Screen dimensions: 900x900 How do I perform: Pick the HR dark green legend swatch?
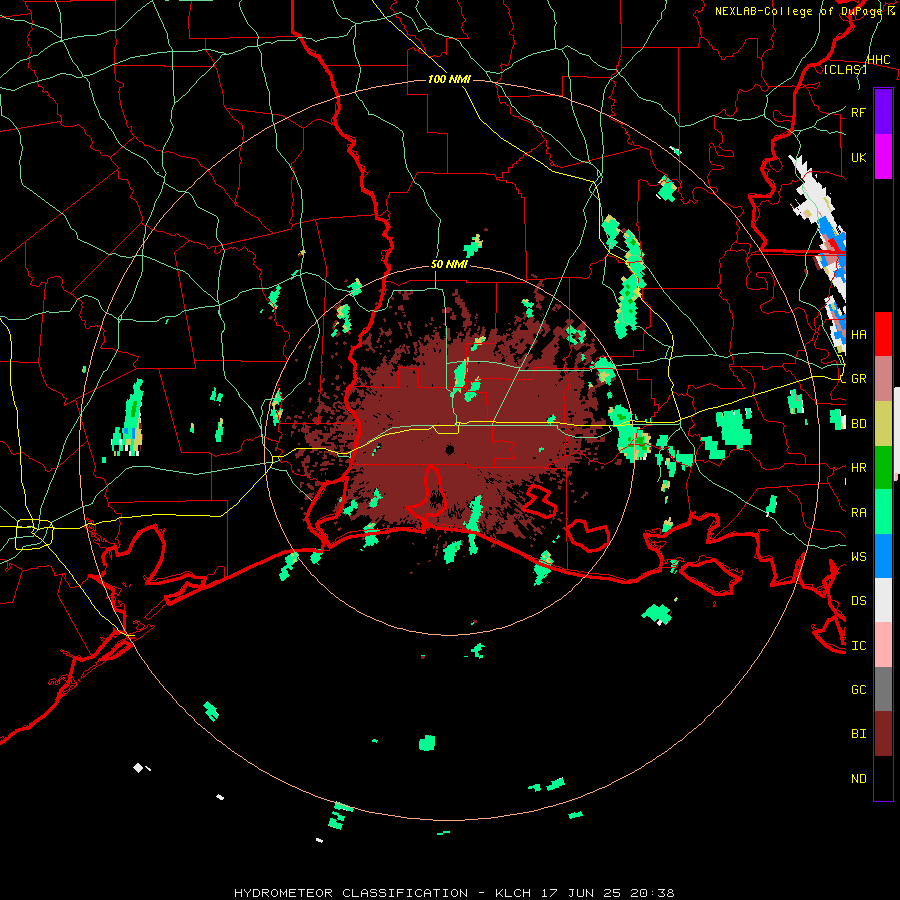coord(883,468)
